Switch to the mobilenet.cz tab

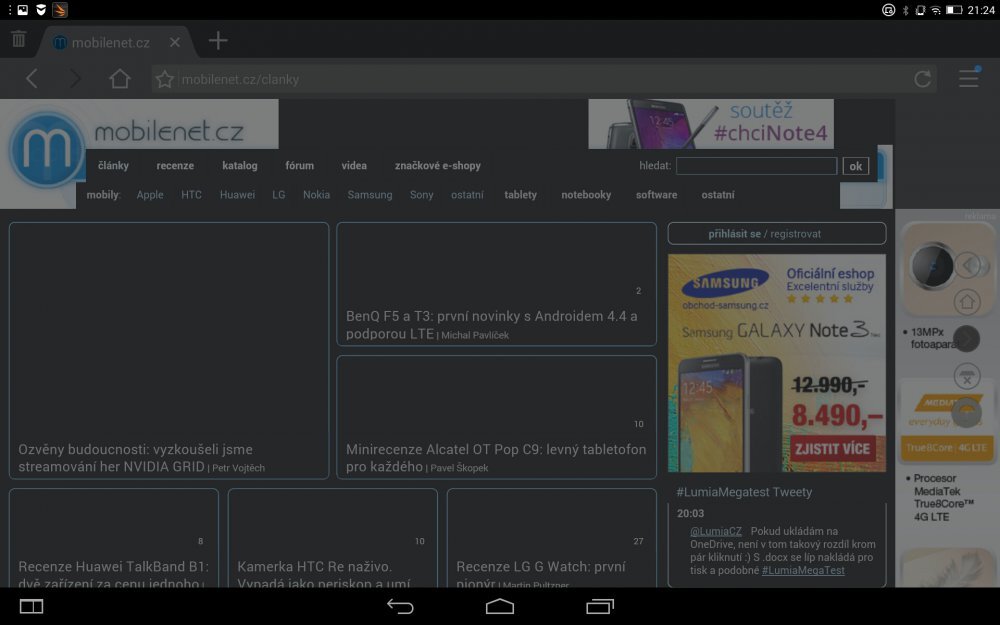(x=110, y=42)
